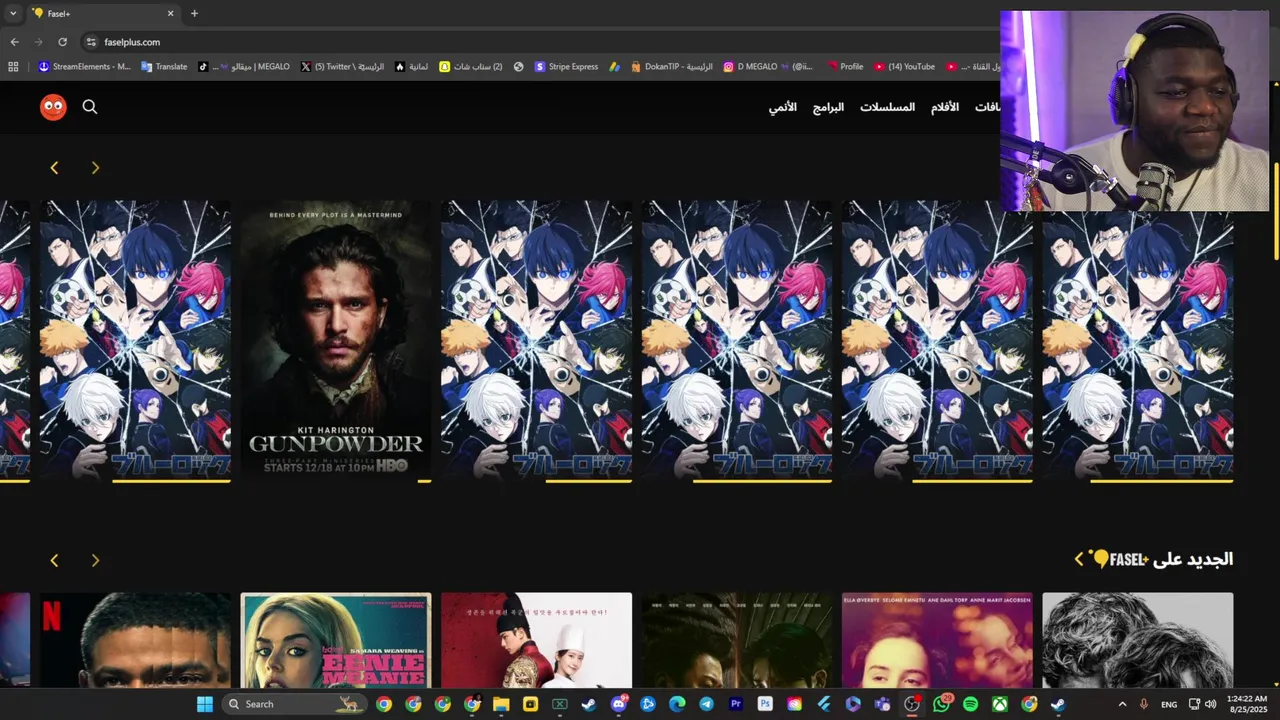This screenshot has height=720, width=1280.
Task: Switch ENG input language indicator
Action: pyautogui.click(x=1169, y=704)
